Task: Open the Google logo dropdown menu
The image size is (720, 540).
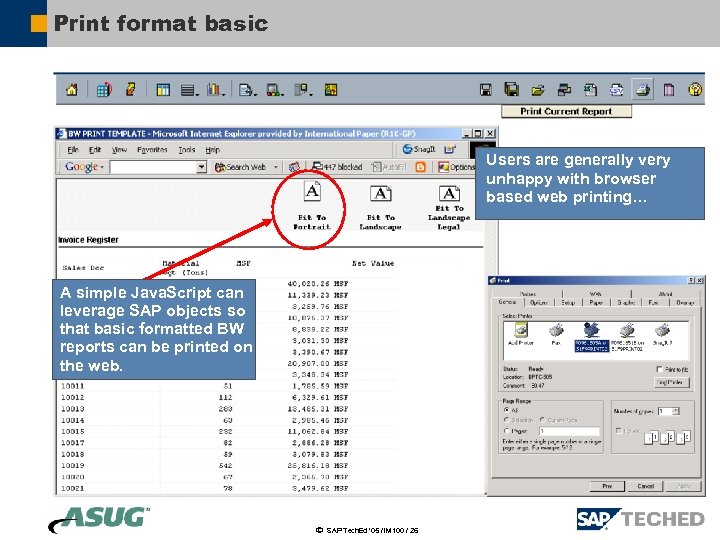Action: (84, 167)
